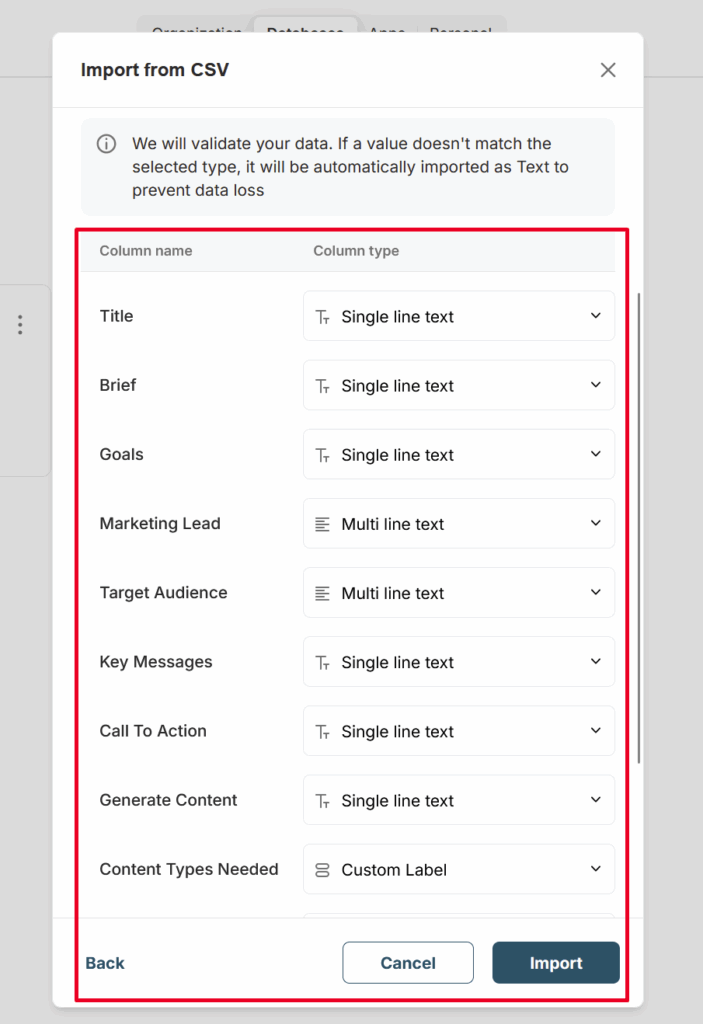Close the Import from CSV dialog
This screenshot has width=703, height=1024.
(x=607, y=70)
